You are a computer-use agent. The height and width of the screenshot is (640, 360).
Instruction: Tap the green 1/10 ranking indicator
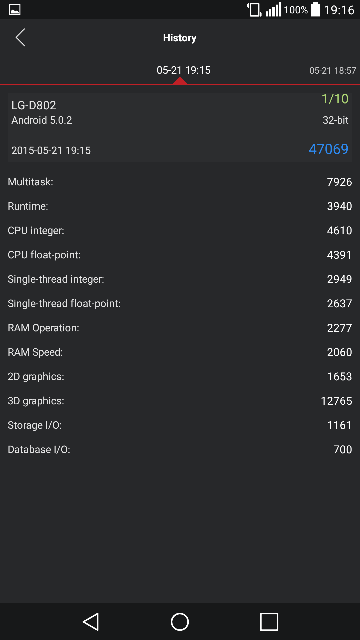point(335,98)
